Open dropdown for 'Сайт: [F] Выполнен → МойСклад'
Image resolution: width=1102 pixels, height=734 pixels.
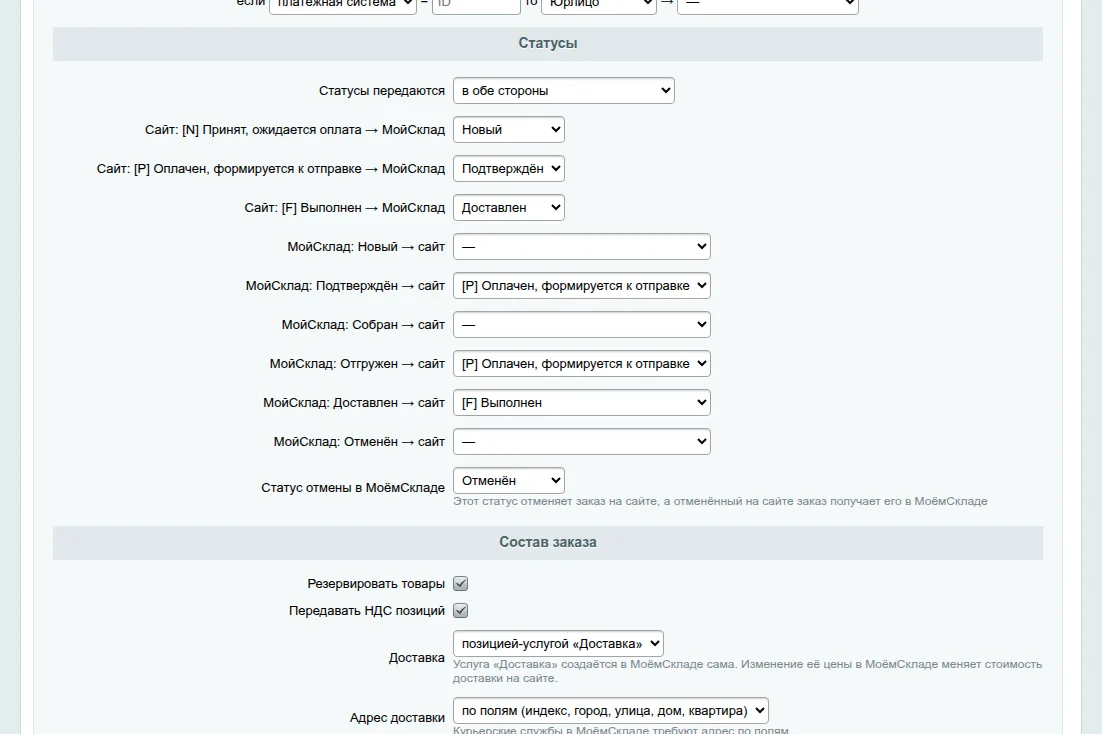[x=509, y=207]
